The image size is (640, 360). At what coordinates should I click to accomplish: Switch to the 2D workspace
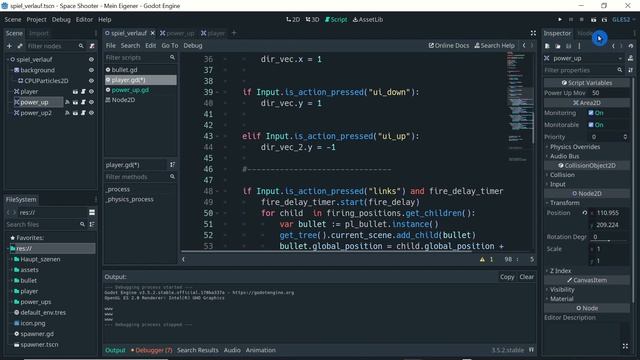293,19
